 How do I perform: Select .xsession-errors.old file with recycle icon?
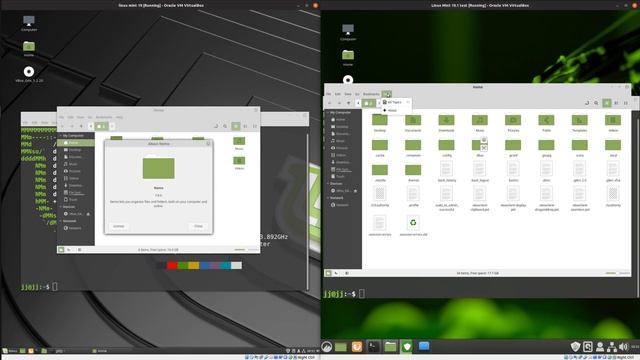(413, 226)
